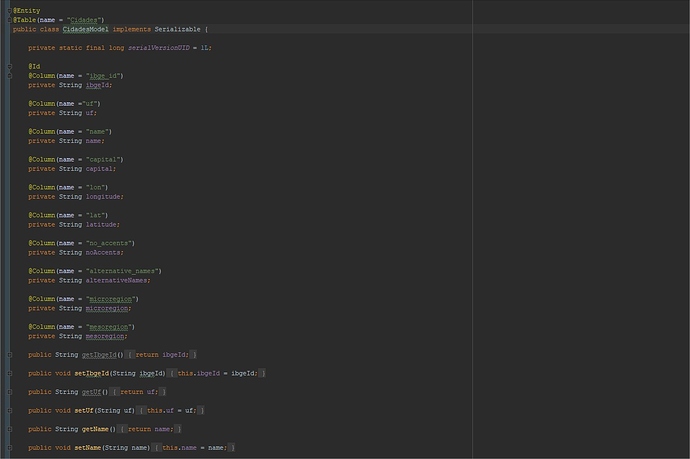
Task: Expand the folded setName method in gutter
Action: (x=9, y=448)
